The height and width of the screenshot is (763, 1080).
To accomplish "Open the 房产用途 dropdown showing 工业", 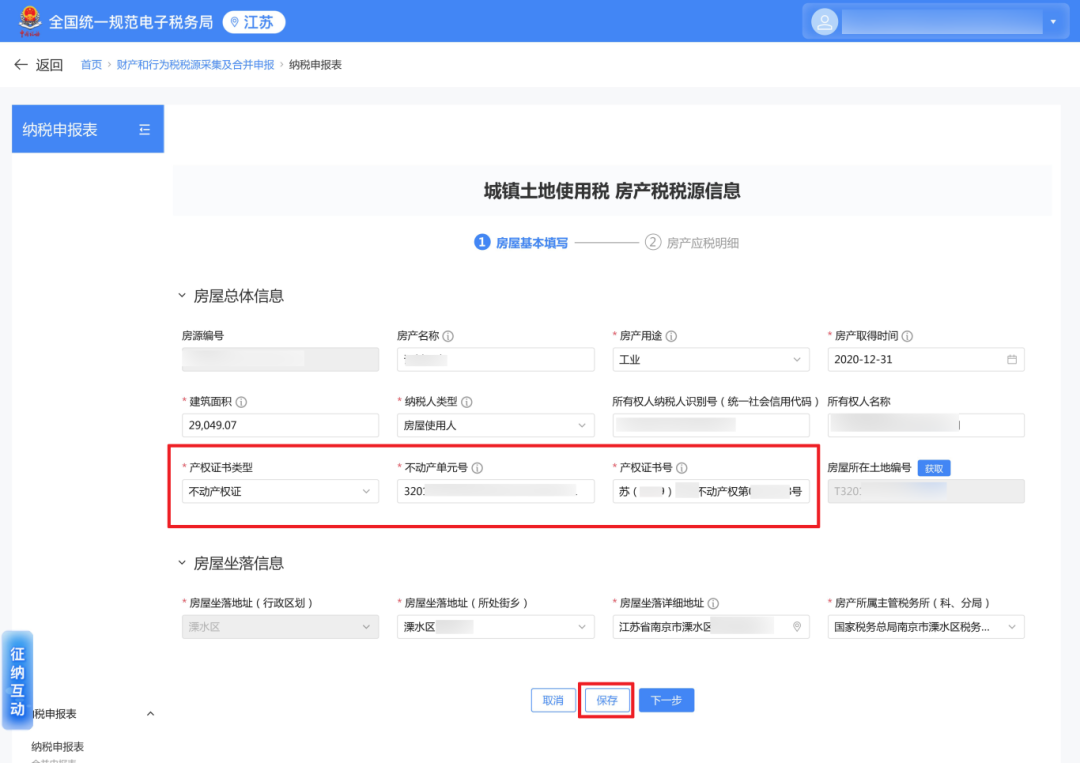I will click(711, 359).
